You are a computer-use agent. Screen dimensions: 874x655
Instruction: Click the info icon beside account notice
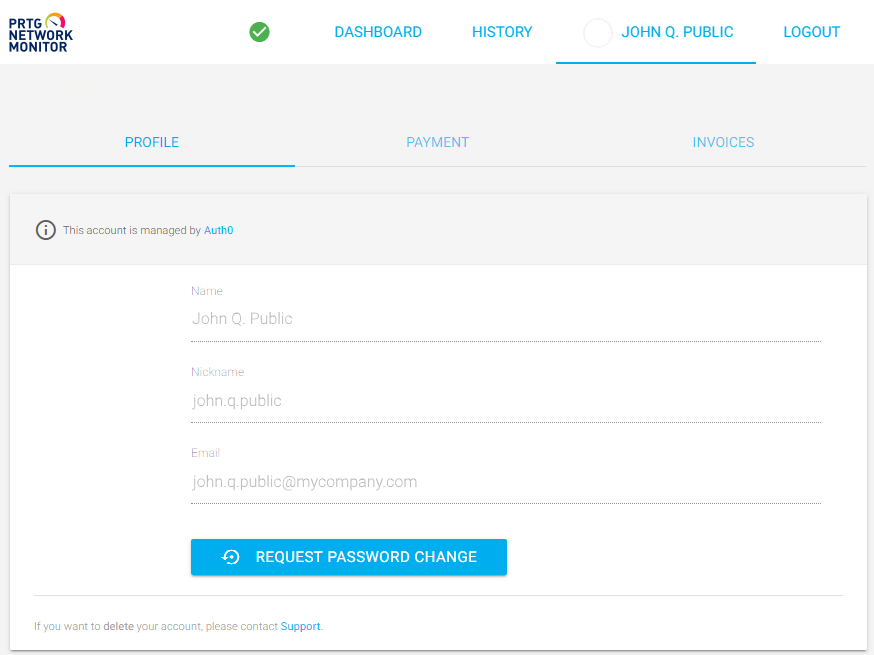point(46,230)
